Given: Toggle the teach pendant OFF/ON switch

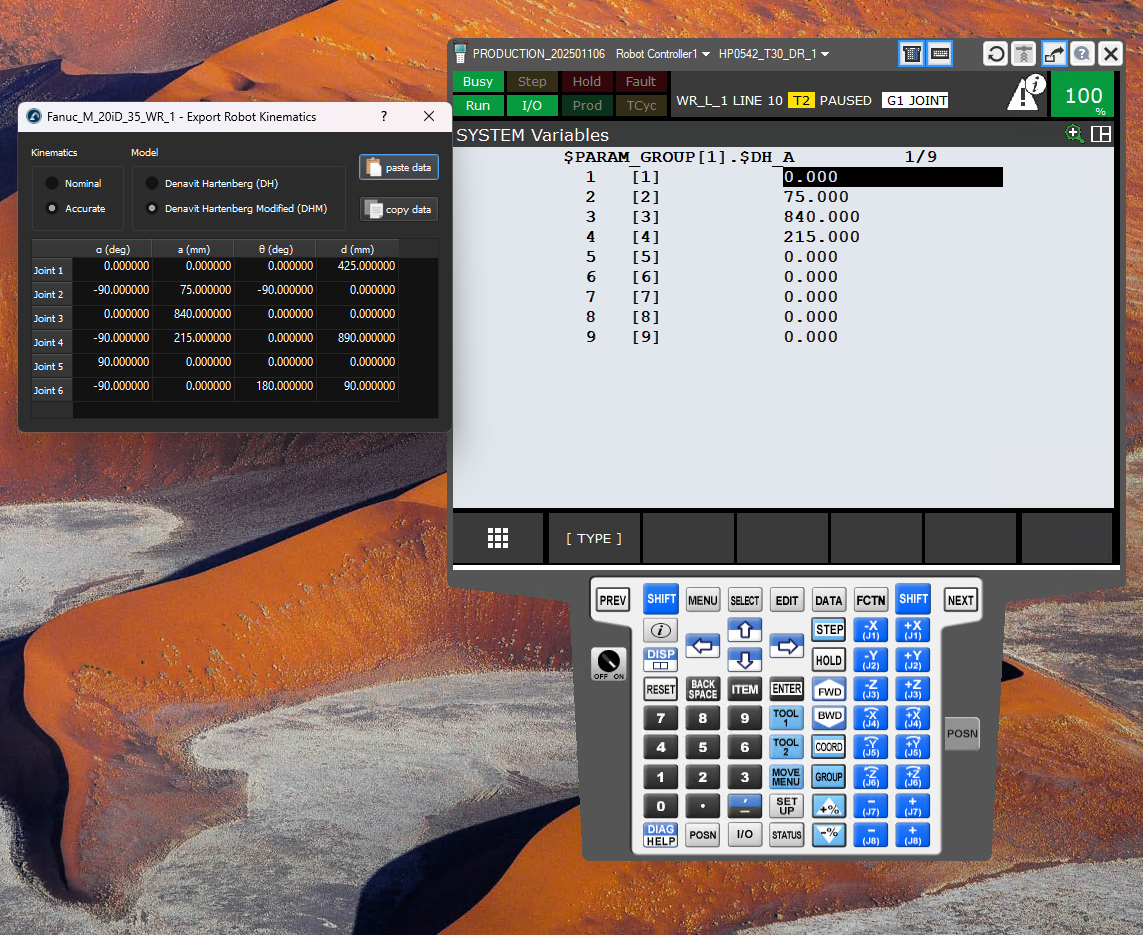Looking at the screenshot, I should pos(608,662).
